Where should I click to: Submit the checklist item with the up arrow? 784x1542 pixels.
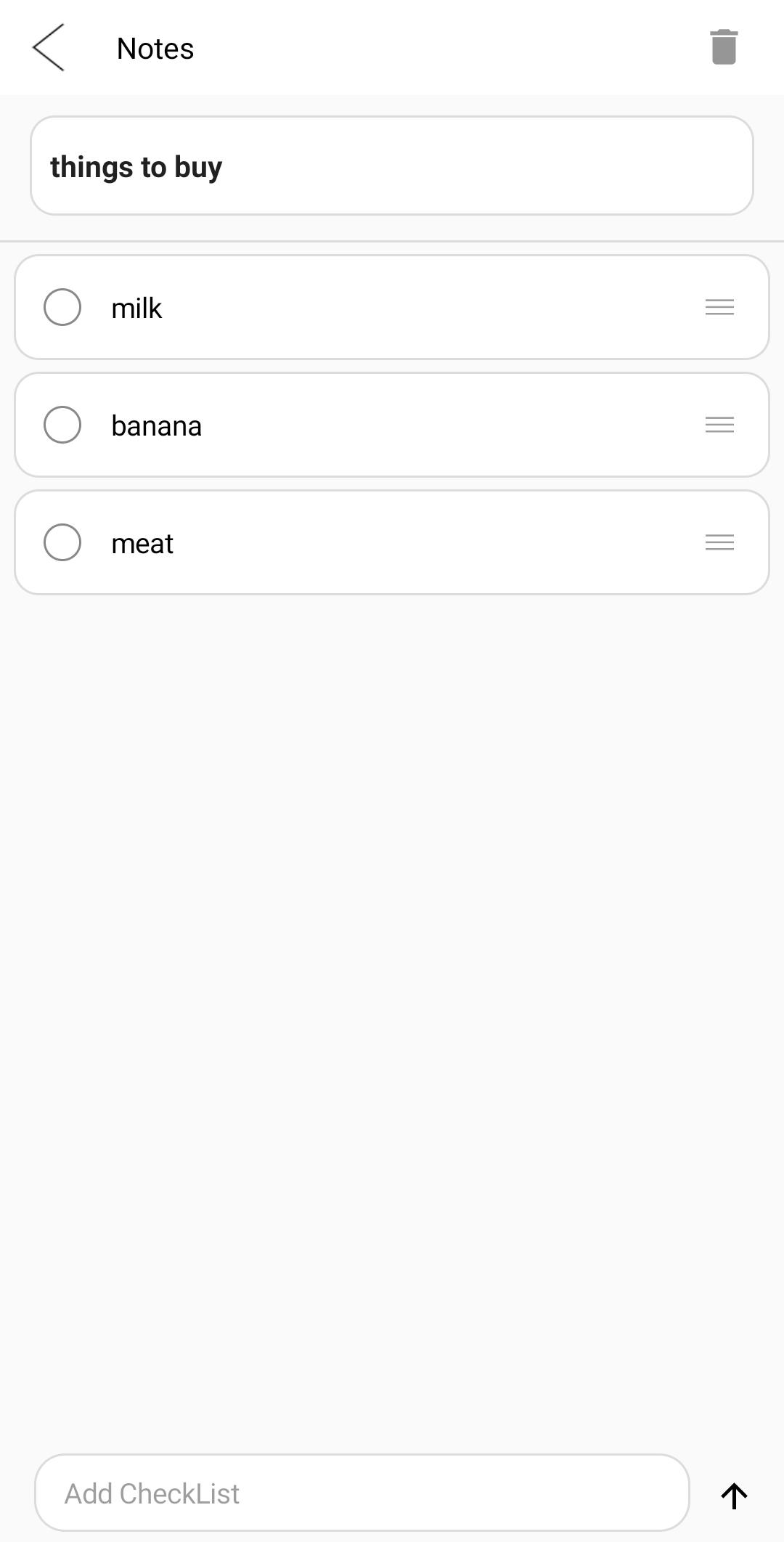coord(734,1495)
